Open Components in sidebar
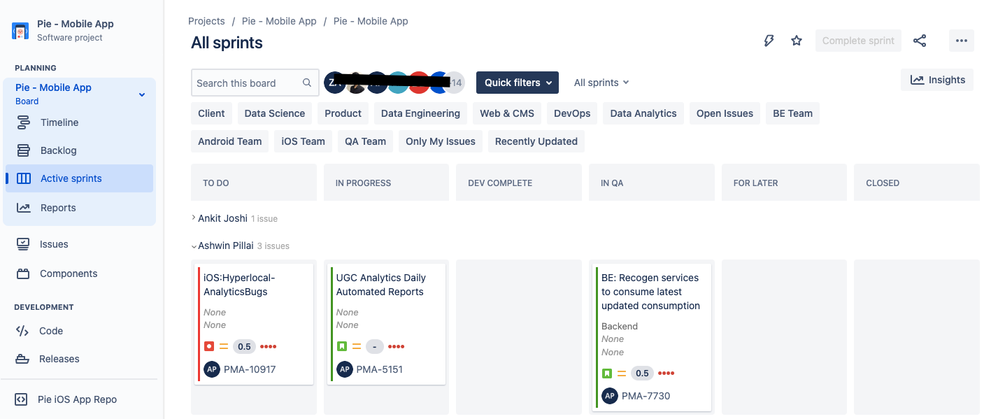The width and height of the screenshot is (998, 419). (x=68, y=274)
